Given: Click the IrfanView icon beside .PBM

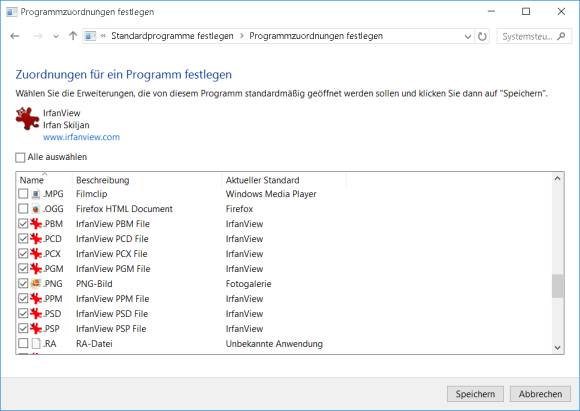Looking at the screenshot, I should click(x=36, y=224).
